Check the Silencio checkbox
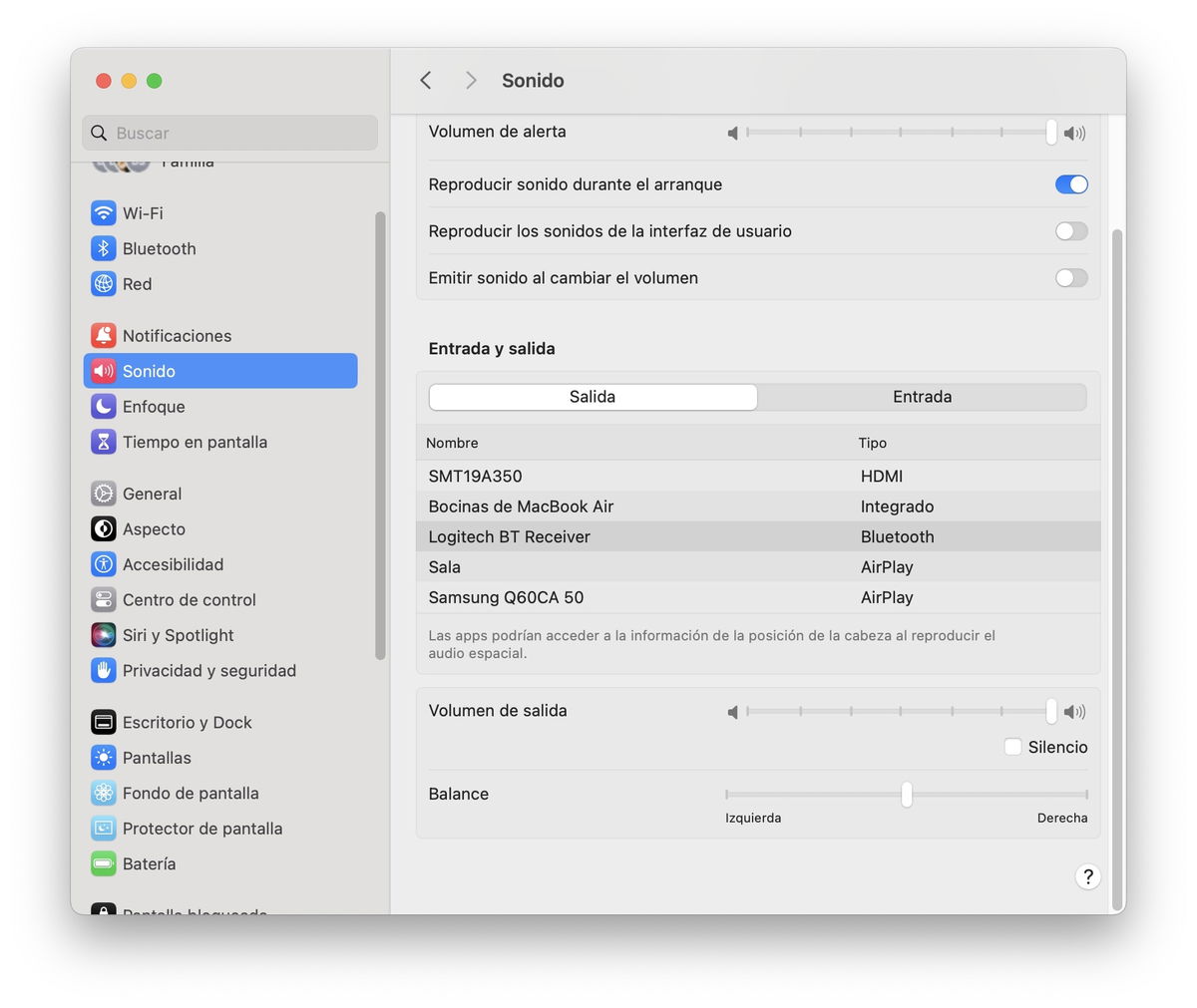This screenshot has width=1197, height=1008. 1012,746
